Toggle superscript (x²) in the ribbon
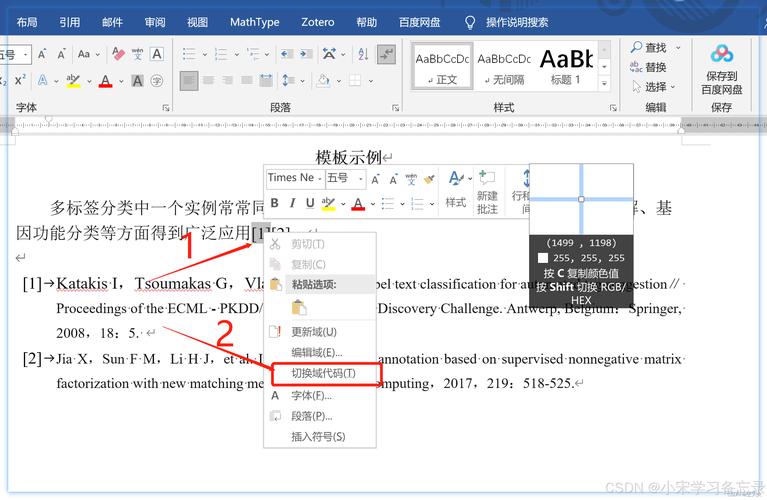This screenshot has width=767, height=500. pyautogui.click(x=20, y=80)
